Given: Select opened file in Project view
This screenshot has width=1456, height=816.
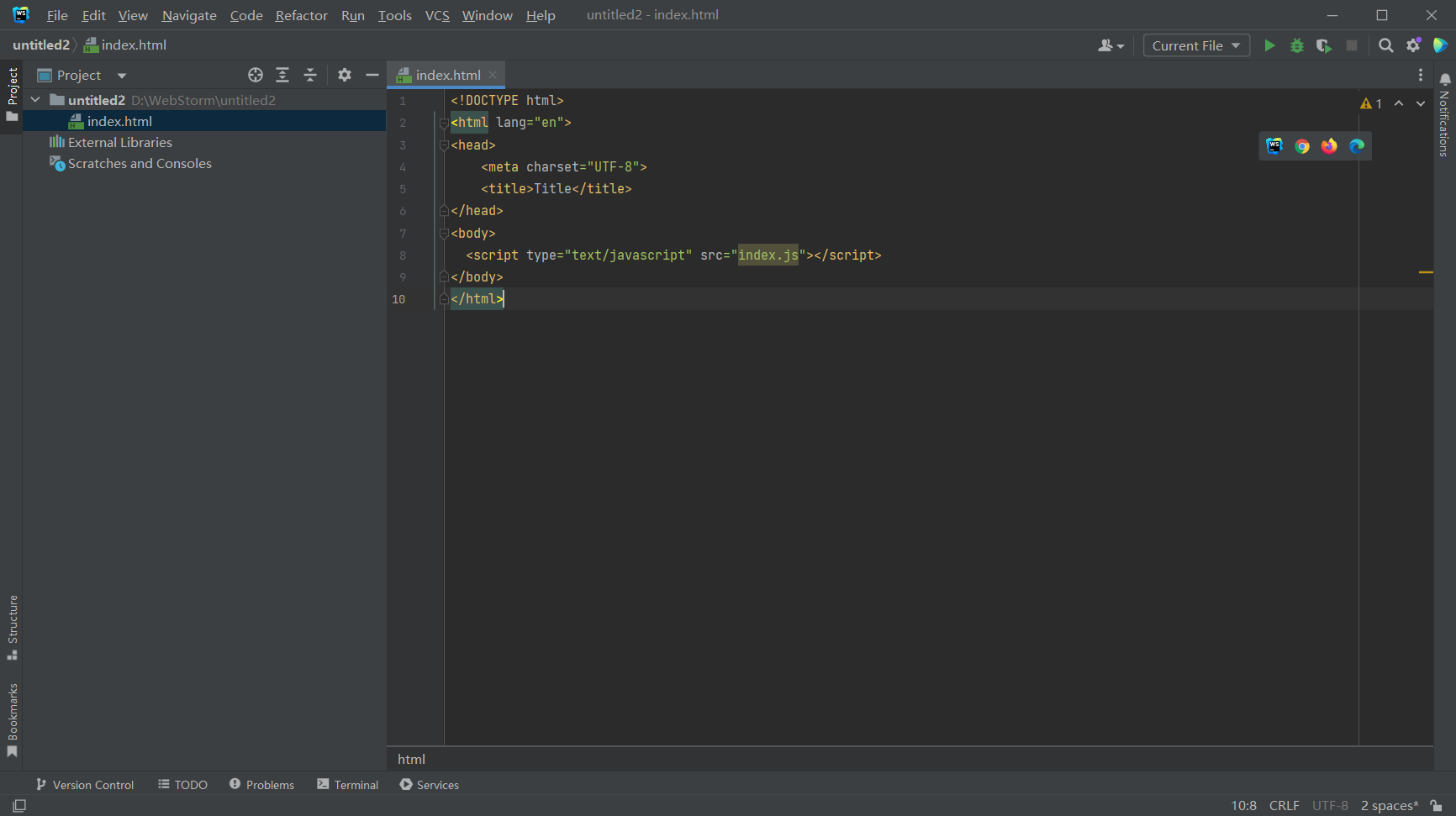Looking at the screenshot, I should coord(255,75).
